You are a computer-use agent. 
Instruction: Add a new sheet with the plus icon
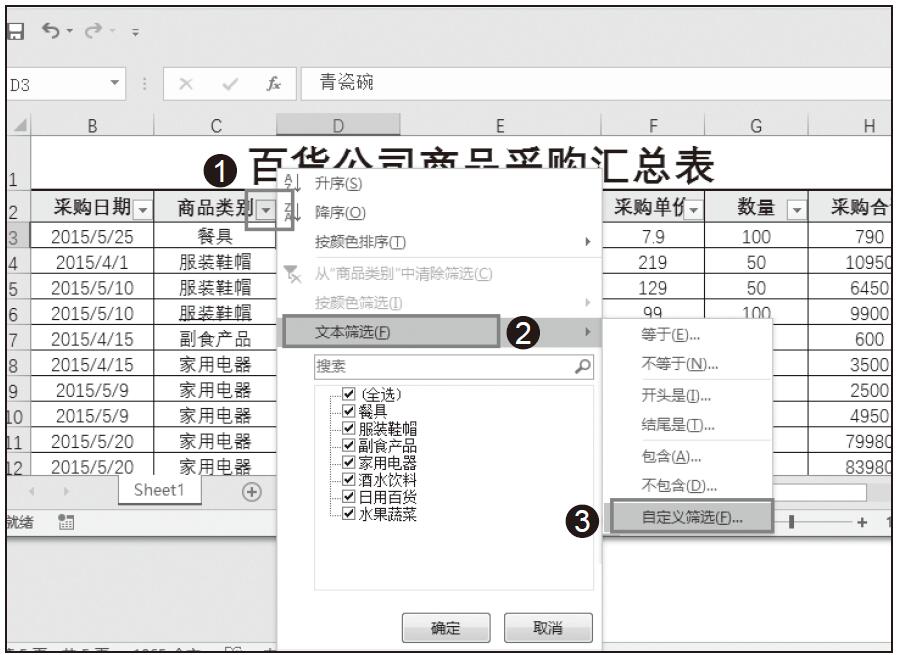click(251, 491)
